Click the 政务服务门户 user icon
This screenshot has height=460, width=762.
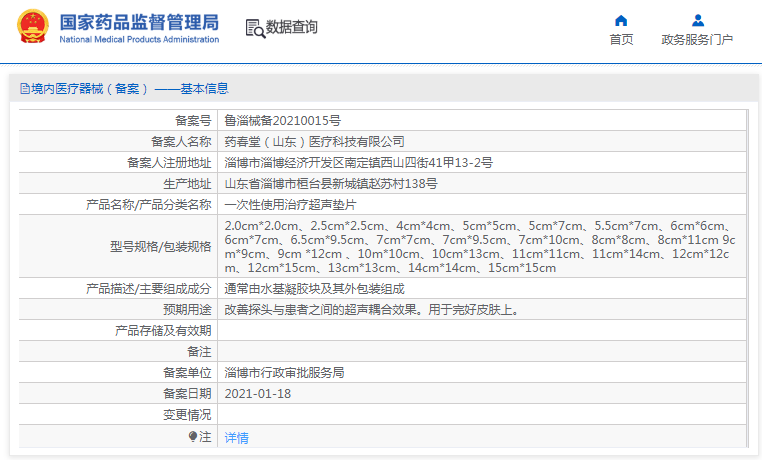point(698,20)
